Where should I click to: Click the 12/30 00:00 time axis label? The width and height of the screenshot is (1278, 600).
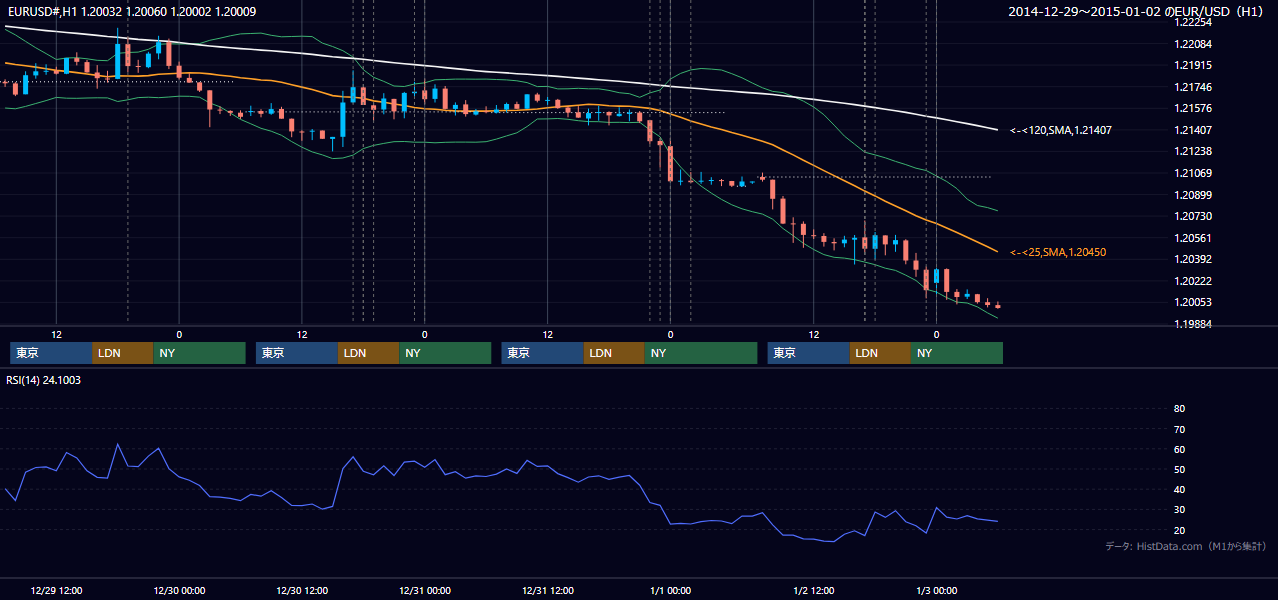click(179, 590)
